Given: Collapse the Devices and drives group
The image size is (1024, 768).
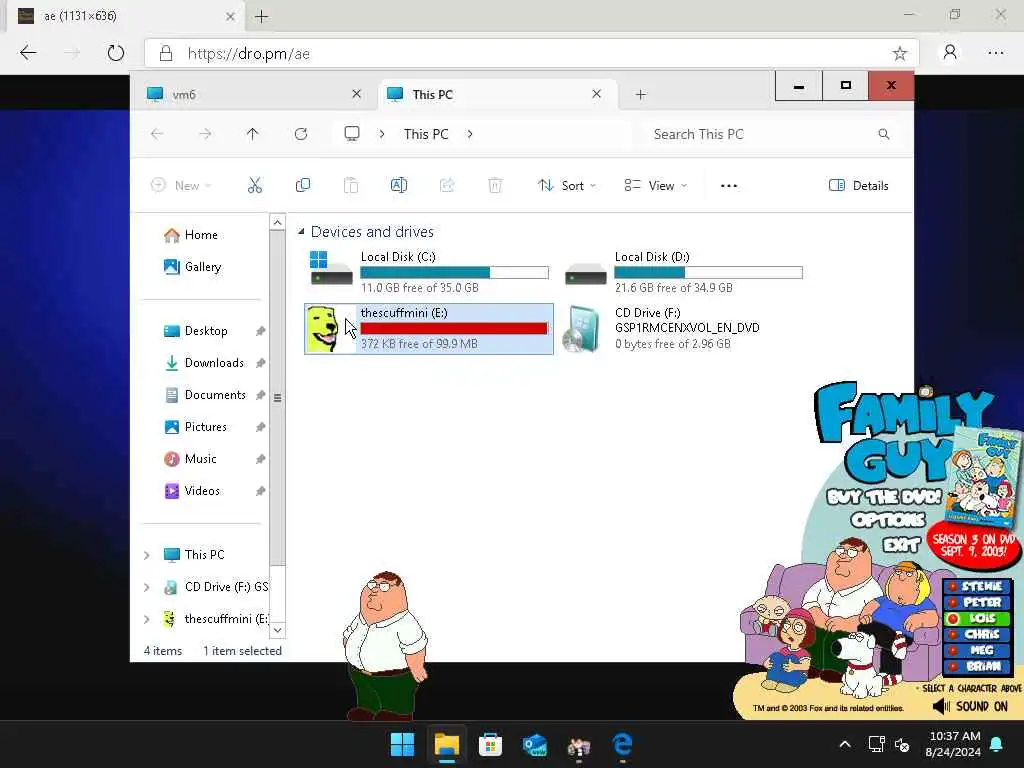Looking at the screenshot, I should pos(301,231).
